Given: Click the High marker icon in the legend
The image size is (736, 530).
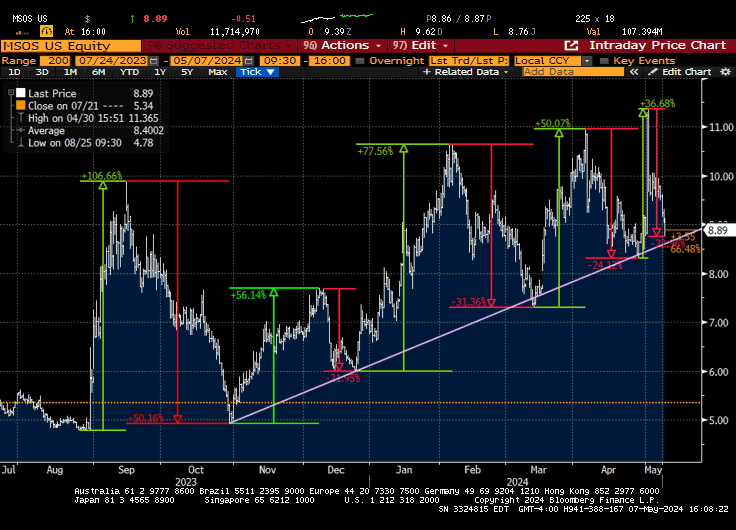Looking at the screenshot, I should click(20, 118).
